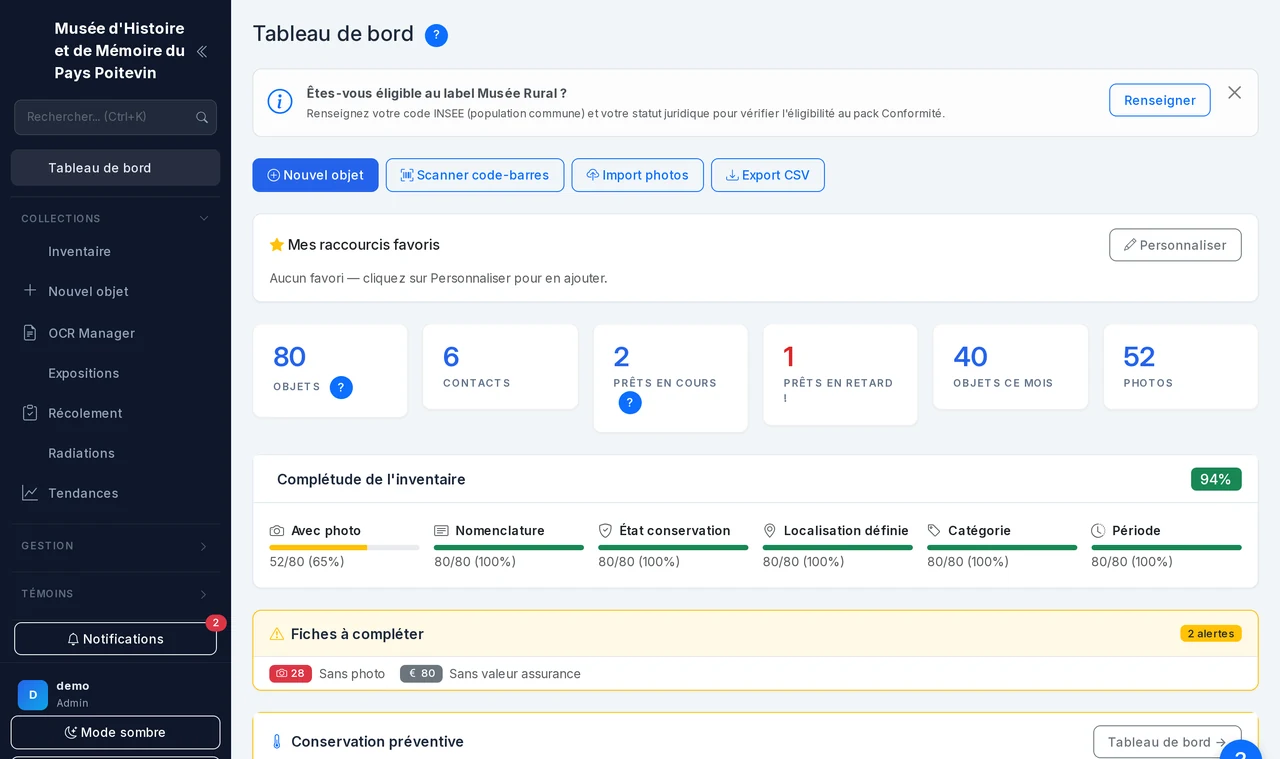
Task: Click info icon in Musée Rural banner
Action: point(280,101)
